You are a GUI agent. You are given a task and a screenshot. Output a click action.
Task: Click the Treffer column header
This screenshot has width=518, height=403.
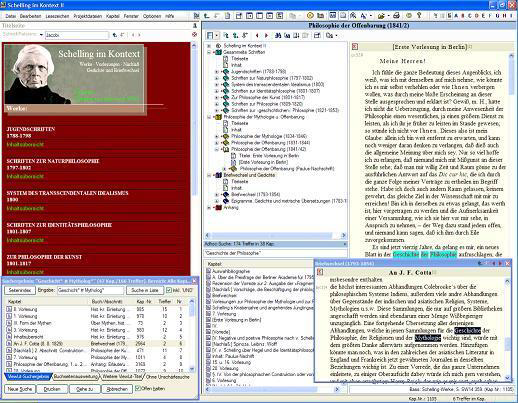pos(165,301)
